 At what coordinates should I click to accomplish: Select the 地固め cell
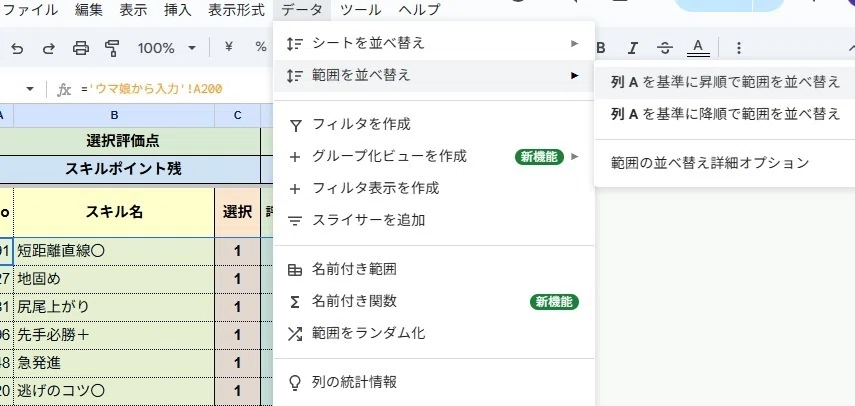(x=114, y=279)
